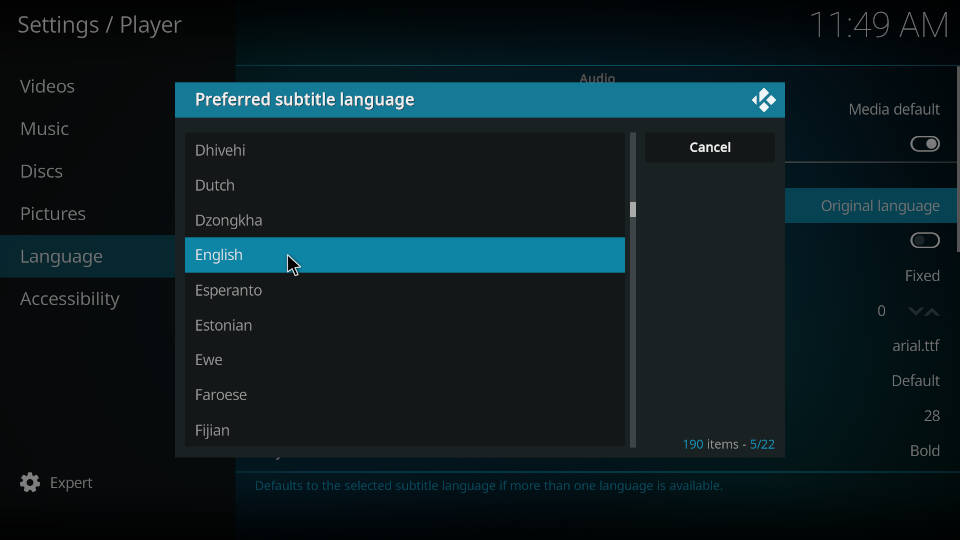This screenshot has width=960, height=540.
Task: Cancel the subtitle language dialog
Action: (x=710, y=147)
